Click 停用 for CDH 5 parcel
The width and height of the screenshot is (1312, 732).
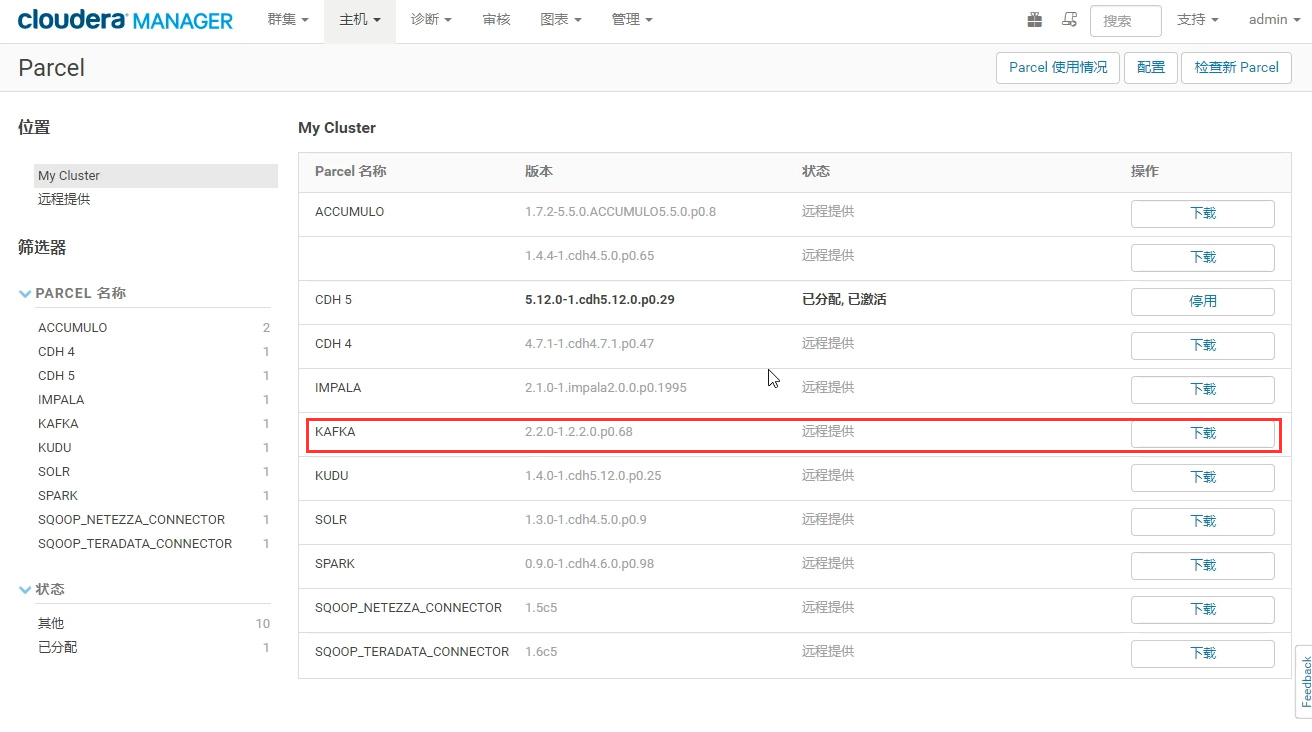point(1202,302)
